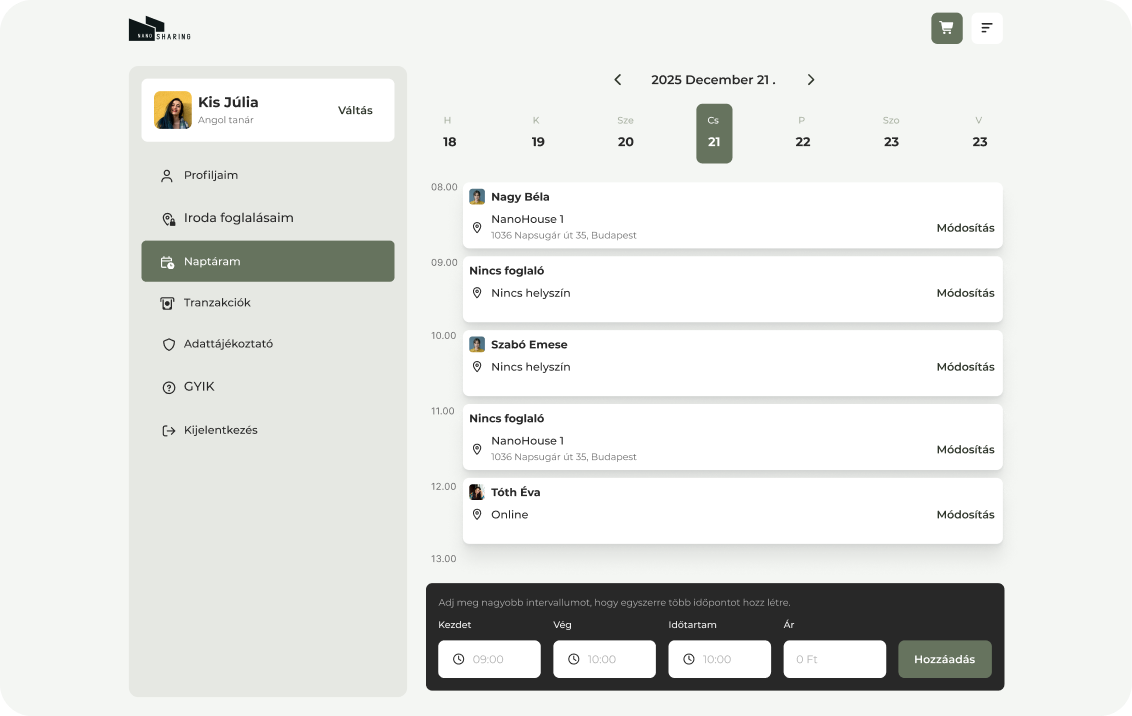
Task: Select Naptáram menu item
Action: (268, 261)
